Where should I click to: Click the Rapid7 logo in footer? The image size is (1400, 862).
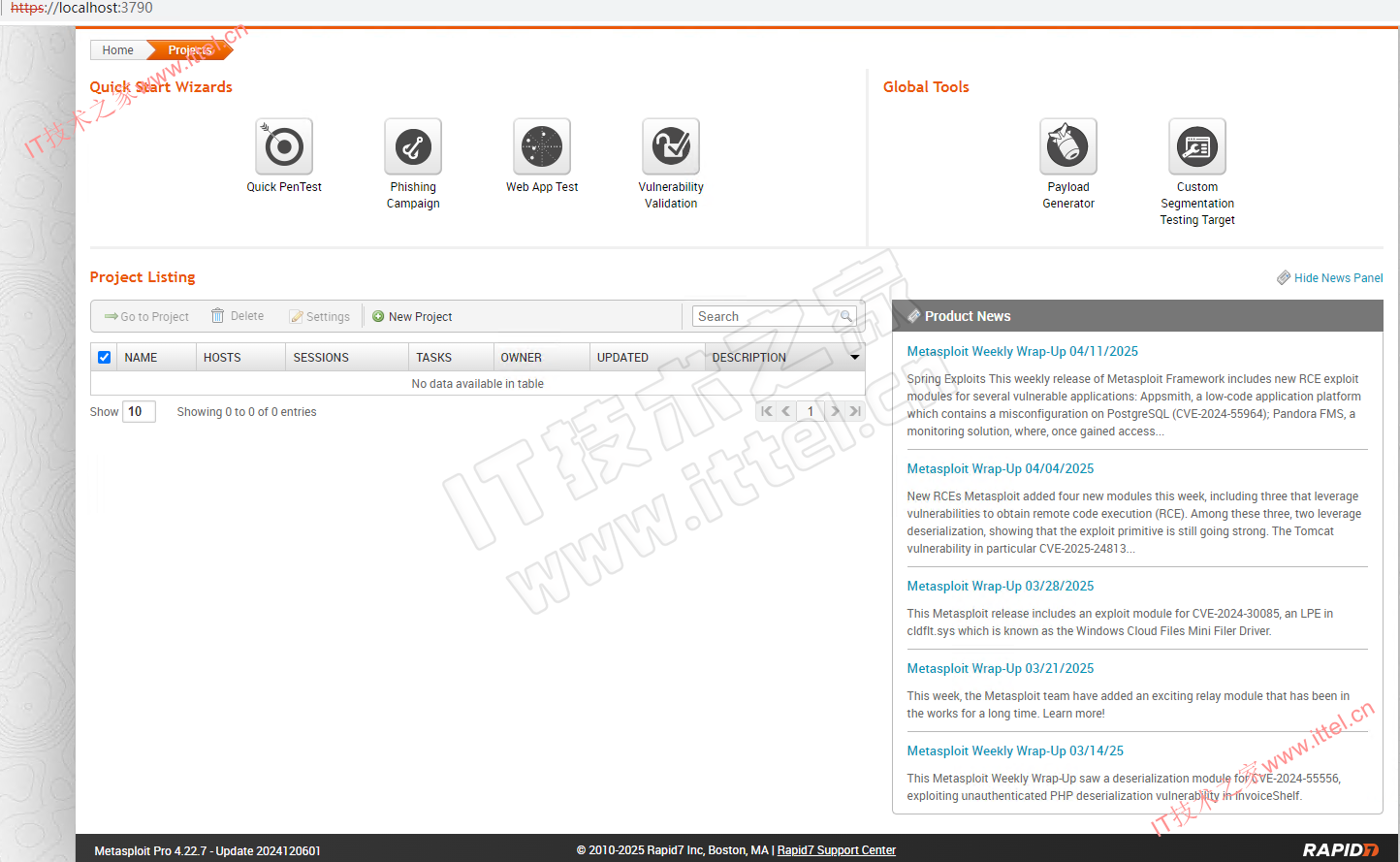(x=1341, y=849)
